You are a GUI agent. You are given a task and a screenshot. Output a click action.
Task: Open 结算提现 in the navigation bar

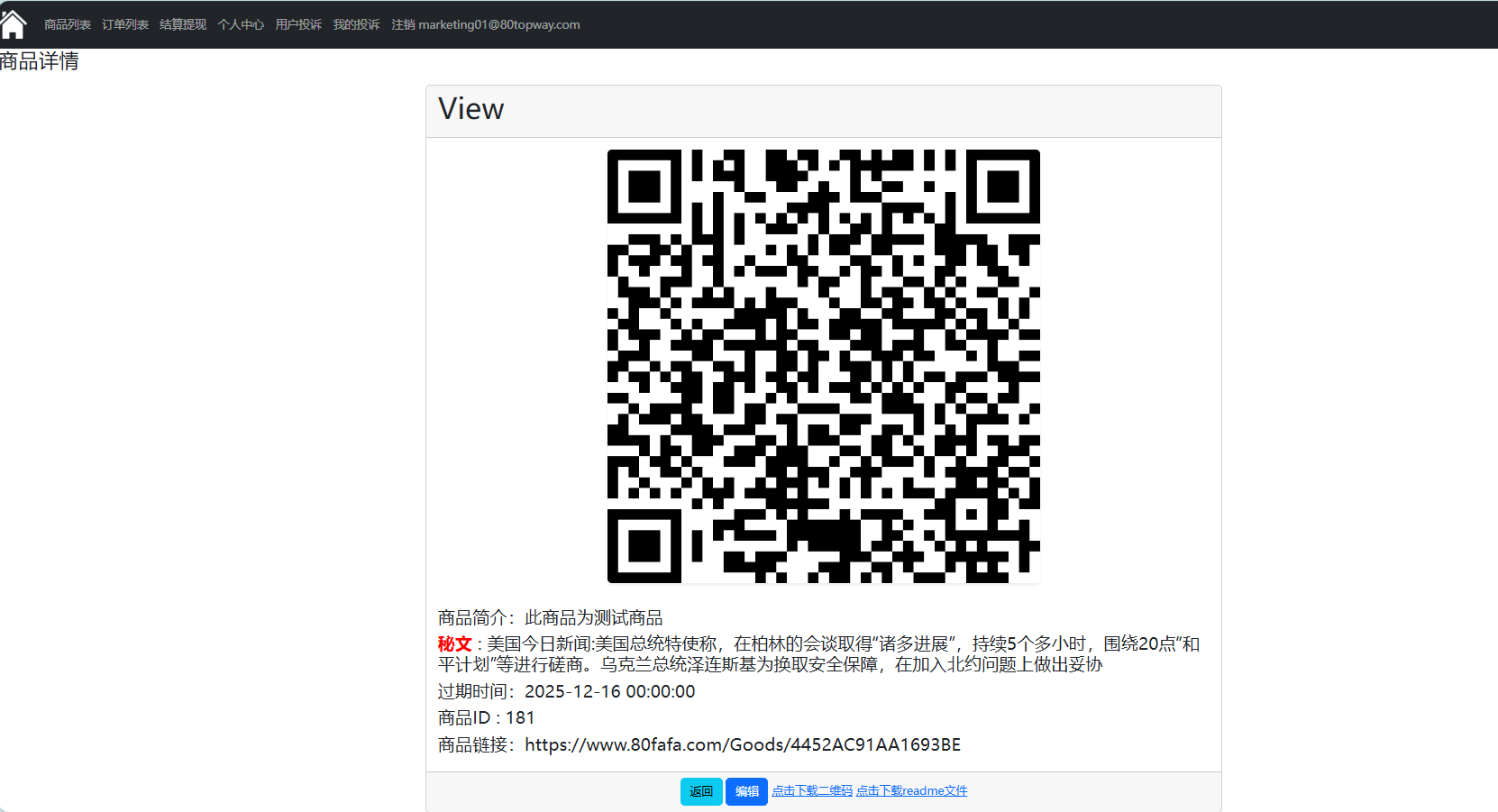click(183, 25)
